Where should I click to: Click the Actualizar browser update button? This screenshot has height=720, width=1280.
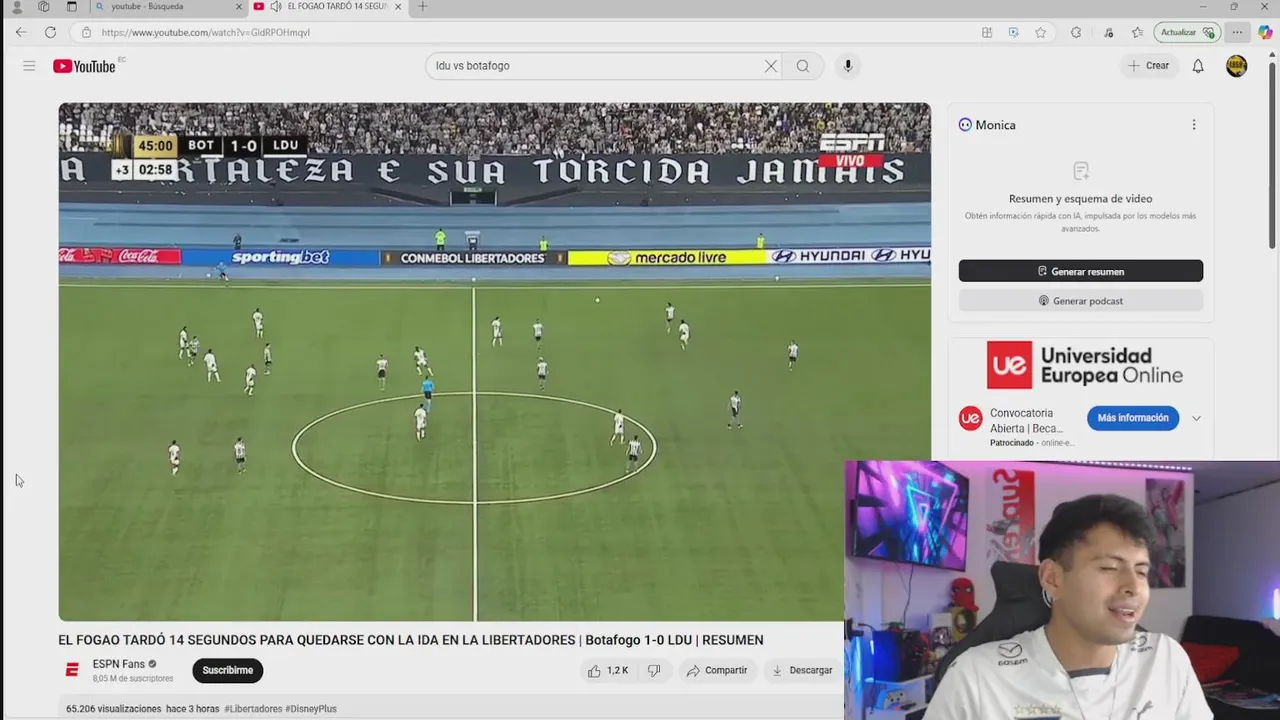(x=1187, y=32)
